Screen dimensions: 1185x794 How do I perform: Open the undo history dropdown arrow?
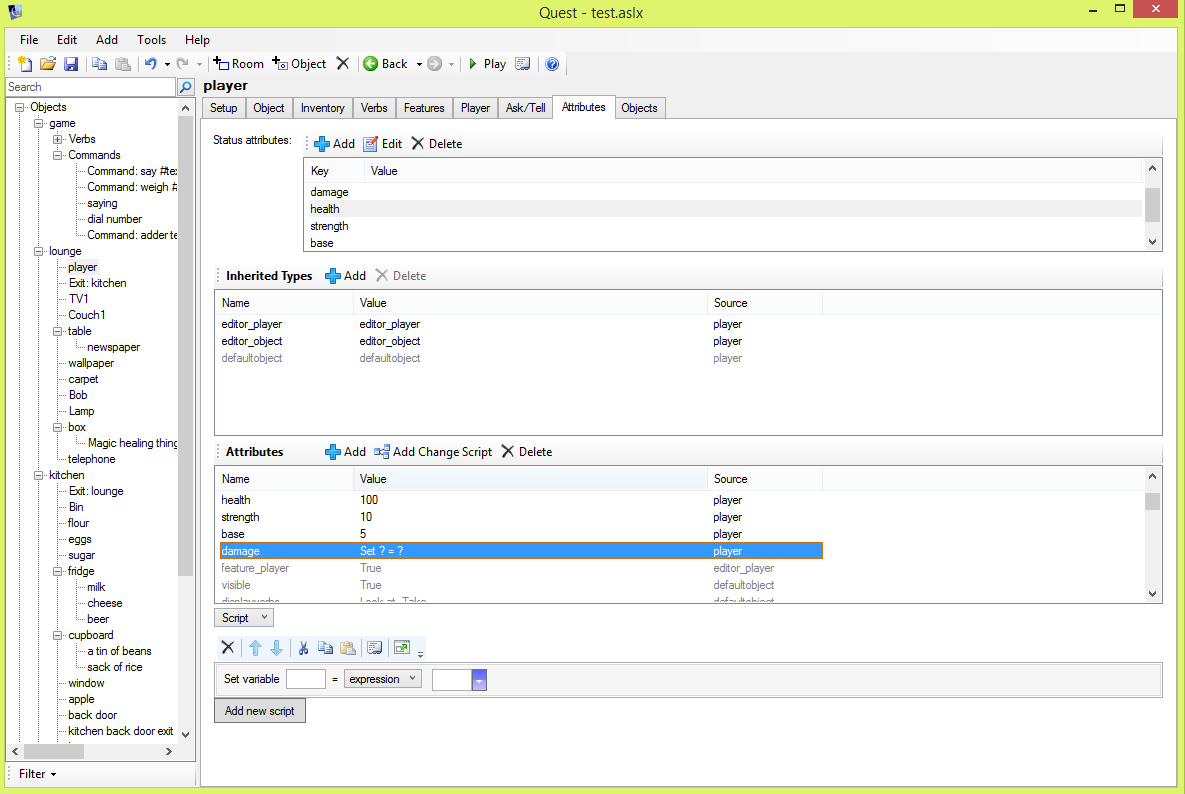[x=167, y=64]
